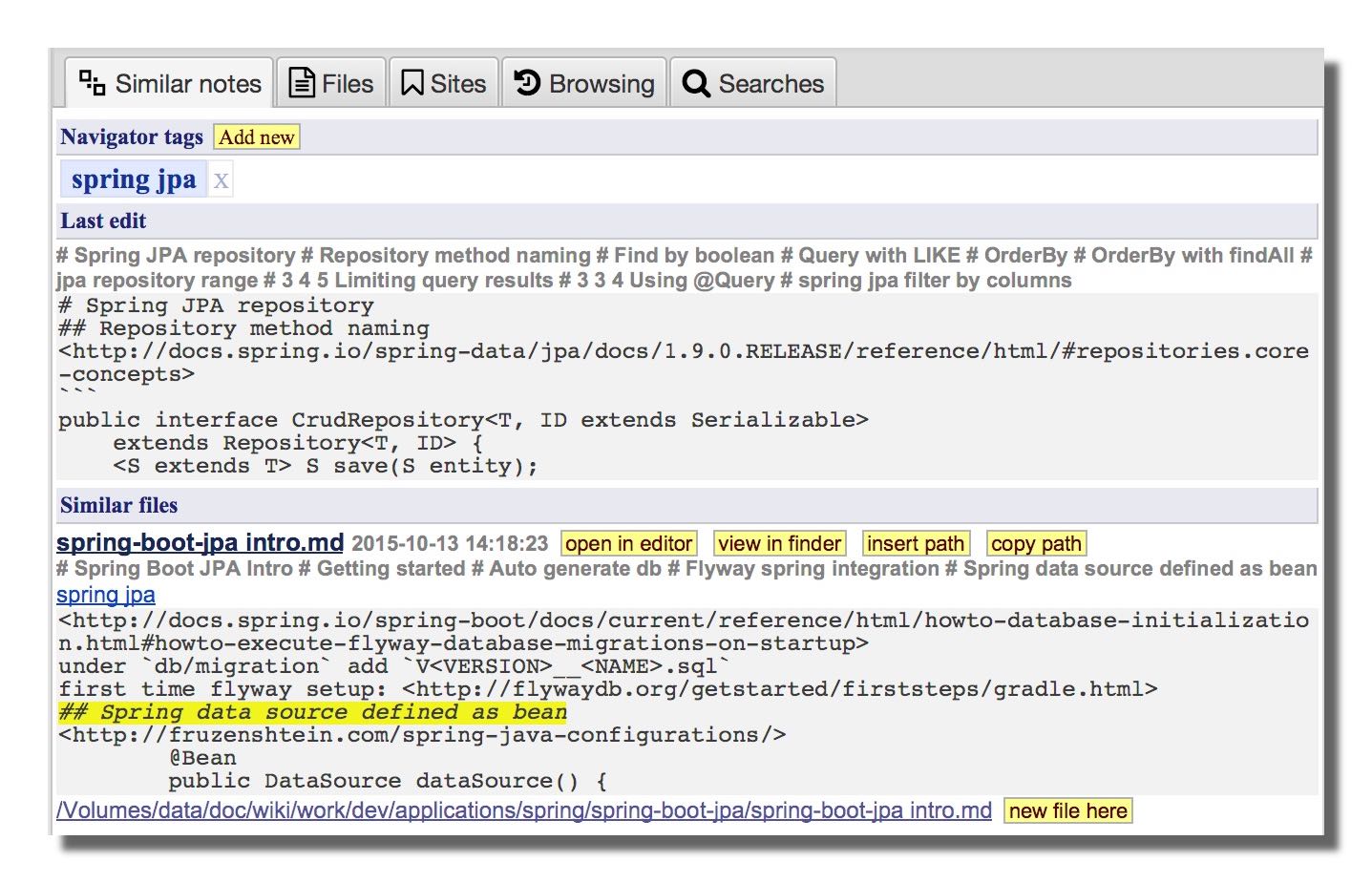Click the Browsing history icon
Viewport: 1372px width, 883px height.
(x=527, y=82)
